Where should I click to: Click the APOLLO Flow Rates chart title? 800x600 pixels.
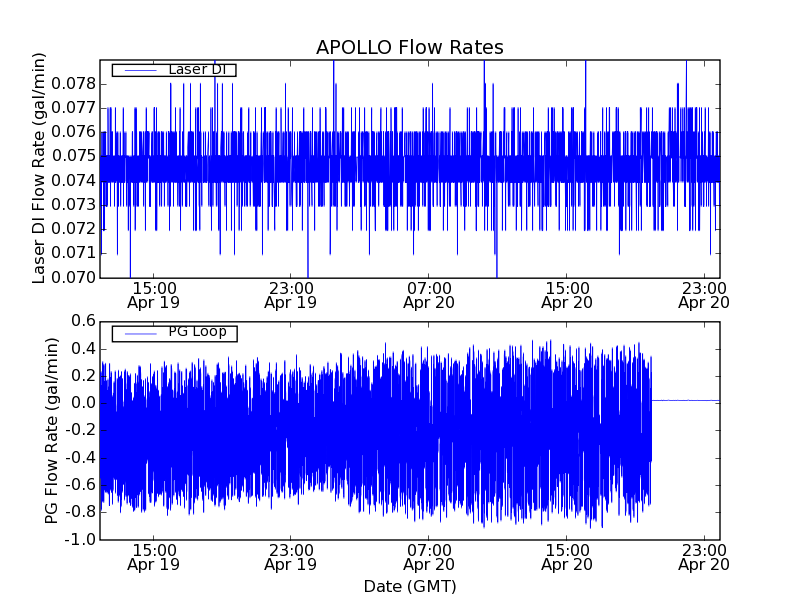[409, 47]
